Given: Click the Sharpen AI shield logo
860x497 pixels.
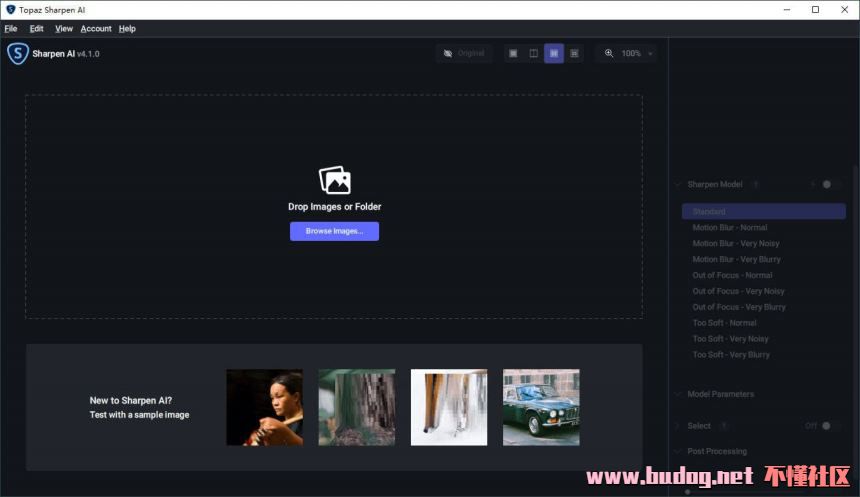Looking at the screenshot, I should pyautogui.click(x=17, y=54).
